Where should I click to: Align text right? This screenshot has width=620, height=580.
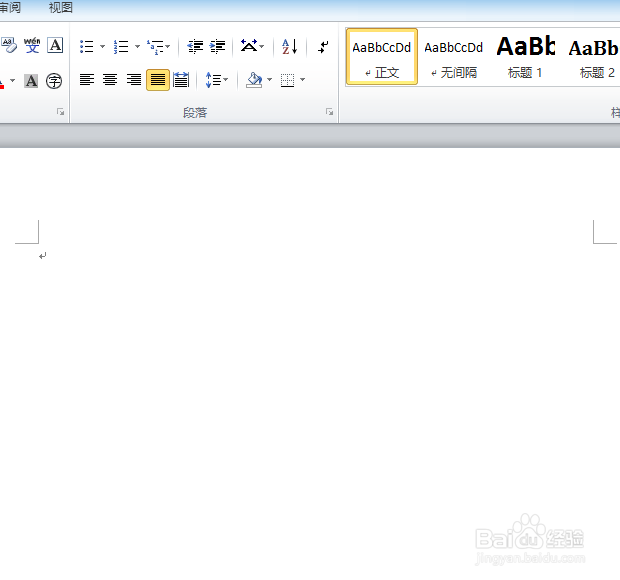tap(134, 80)
